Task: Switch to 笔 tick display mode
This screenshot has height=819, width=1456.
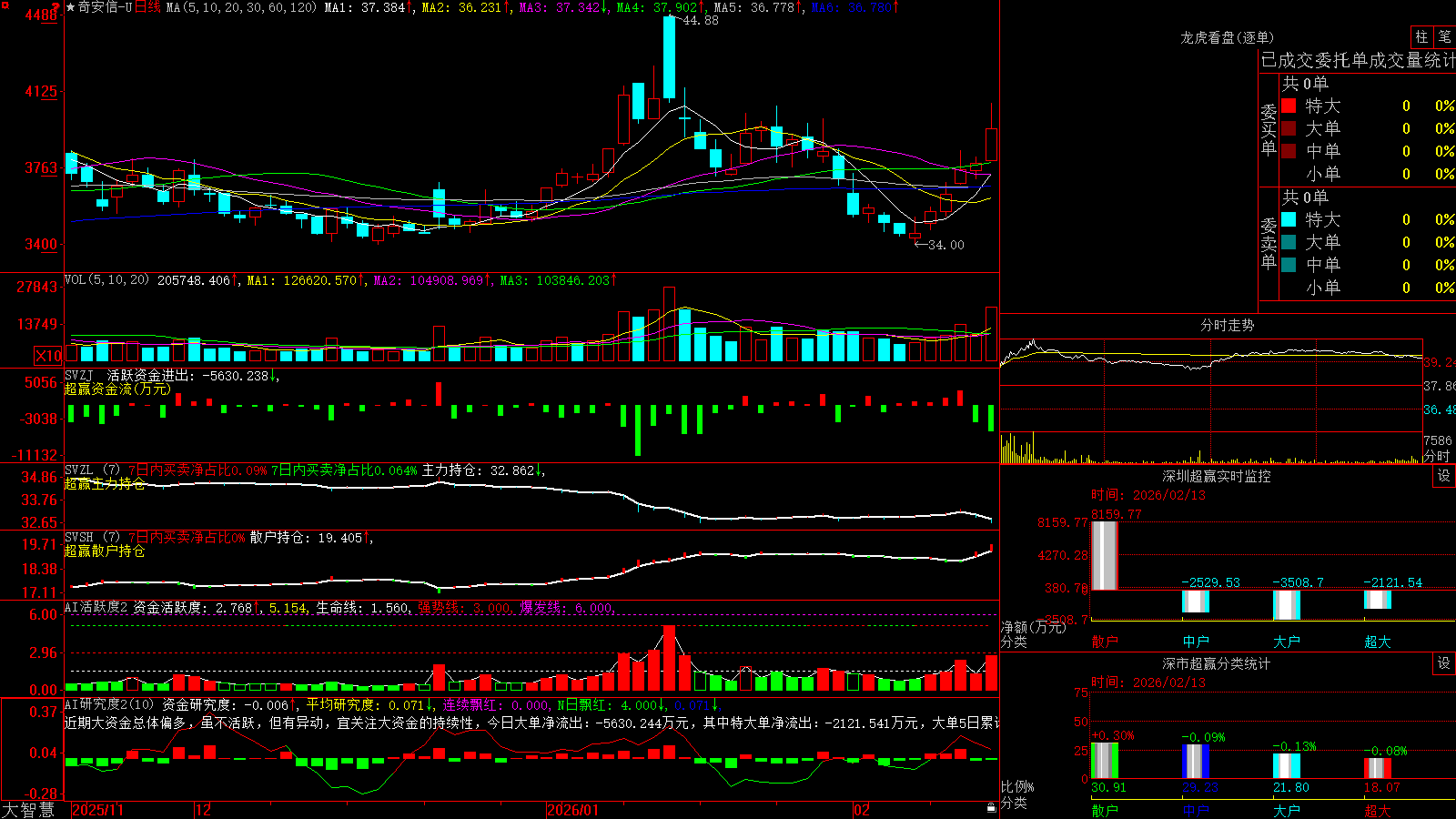Action: [1444, 36]
